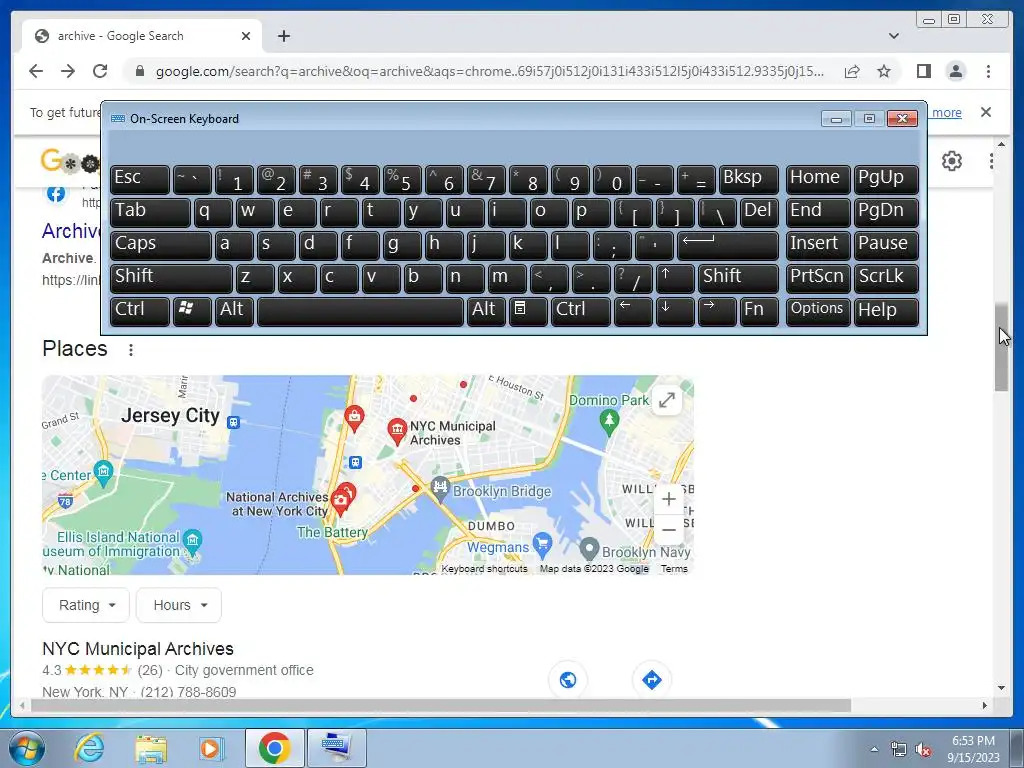1024x768 pixels.
Task: Open Chrome side panel icon
Action: [x=923, y=71]
